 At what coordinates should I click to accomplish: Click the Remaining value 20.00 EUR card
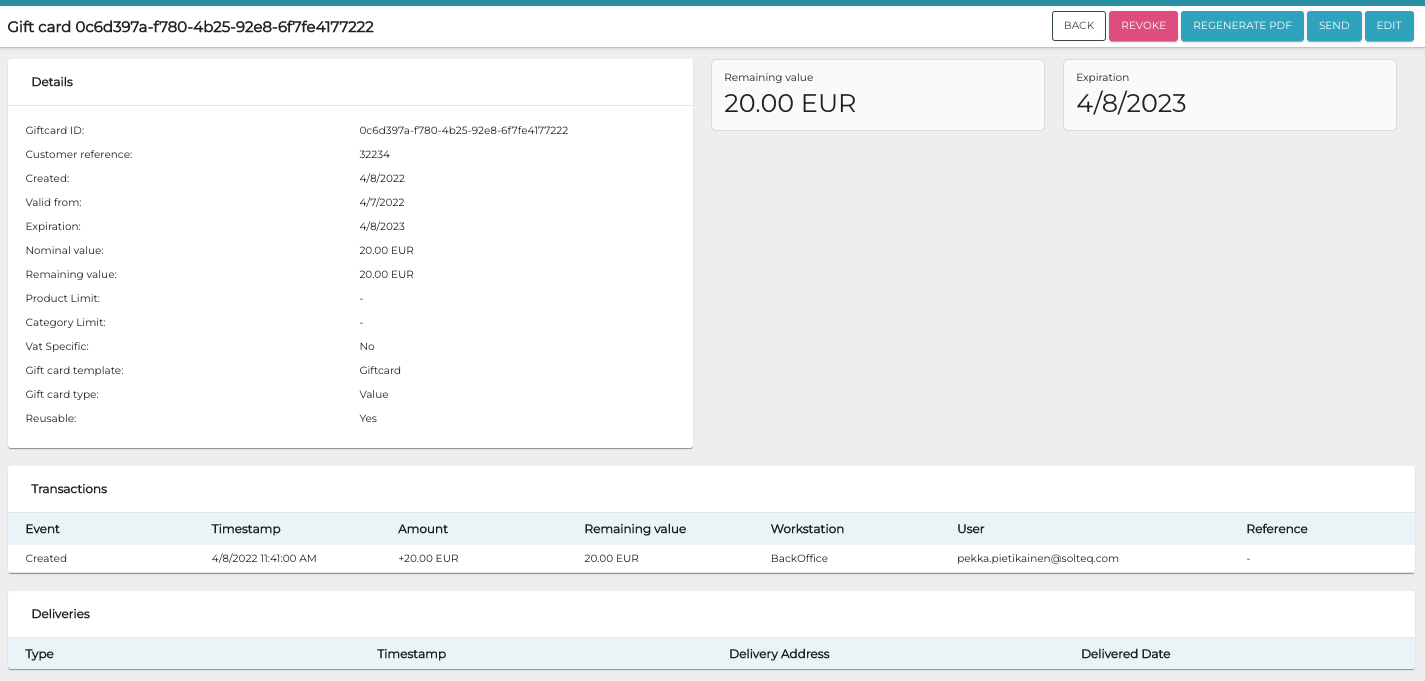click(877, 95)
